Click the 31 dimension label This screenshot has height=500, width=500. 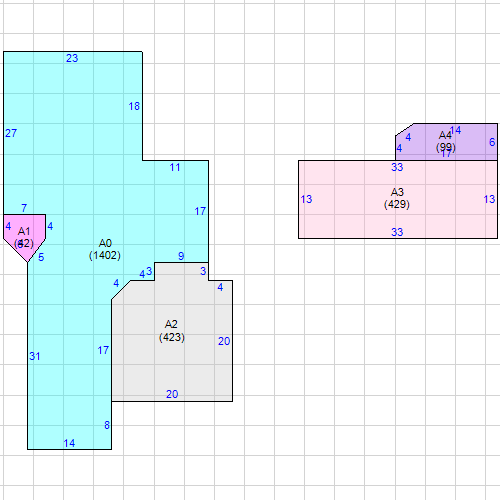[35, 356]
